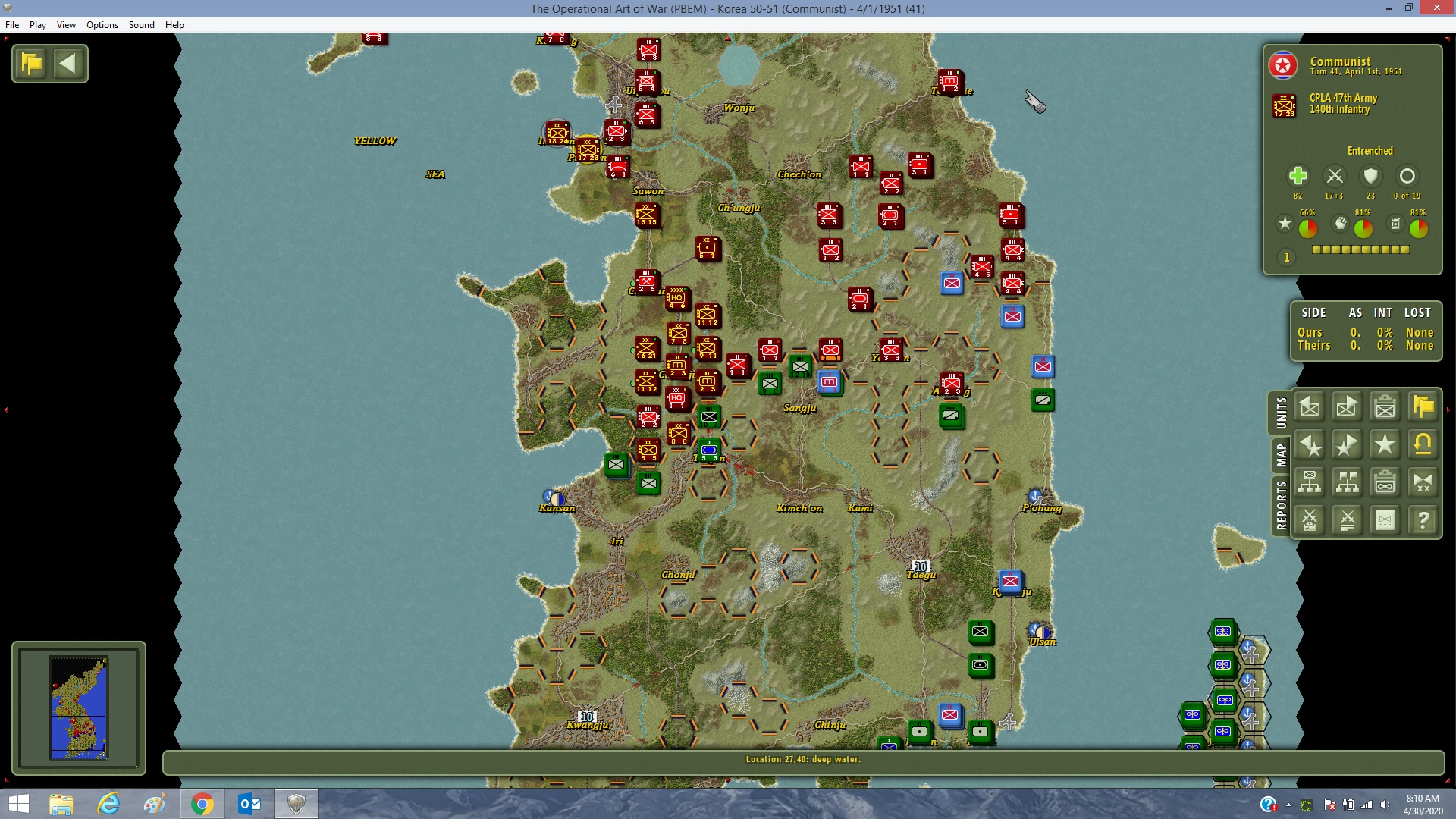Click the yellow flags button at top-left
Image resolution: width=1456 pixels, height=819 pixels.
click(32, 63)
